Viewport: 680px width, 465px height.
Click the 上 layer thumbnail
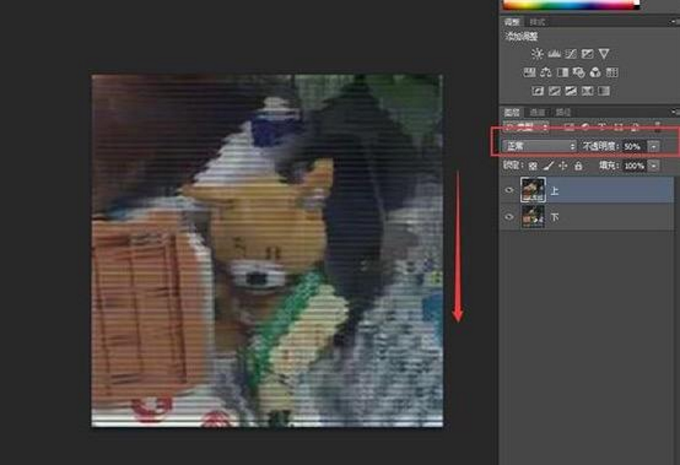533,190
